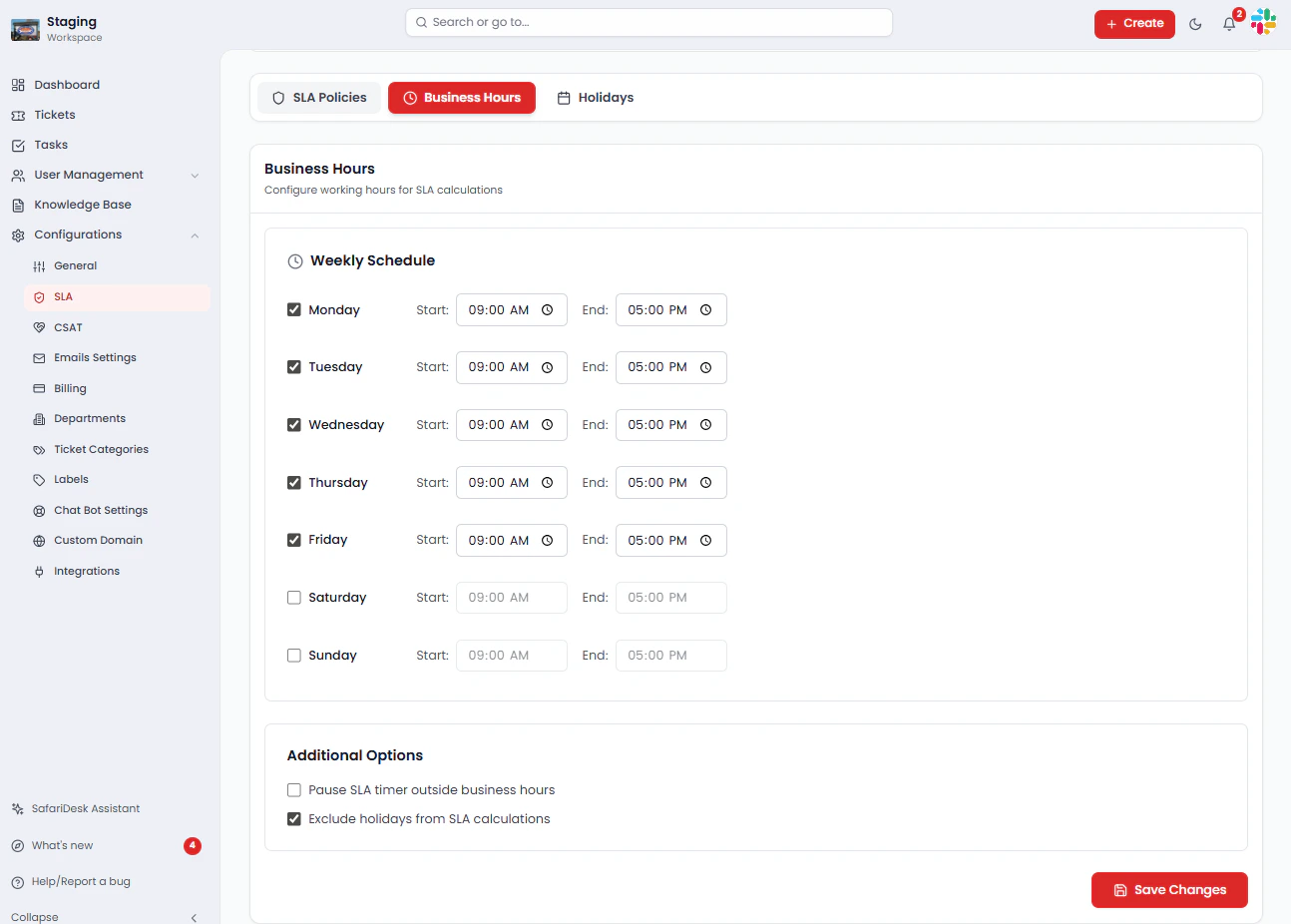Click the Custom Domain globe icon
This screenshot has height=924, width=1291.
pyautogui.click(x=39, y=541)
